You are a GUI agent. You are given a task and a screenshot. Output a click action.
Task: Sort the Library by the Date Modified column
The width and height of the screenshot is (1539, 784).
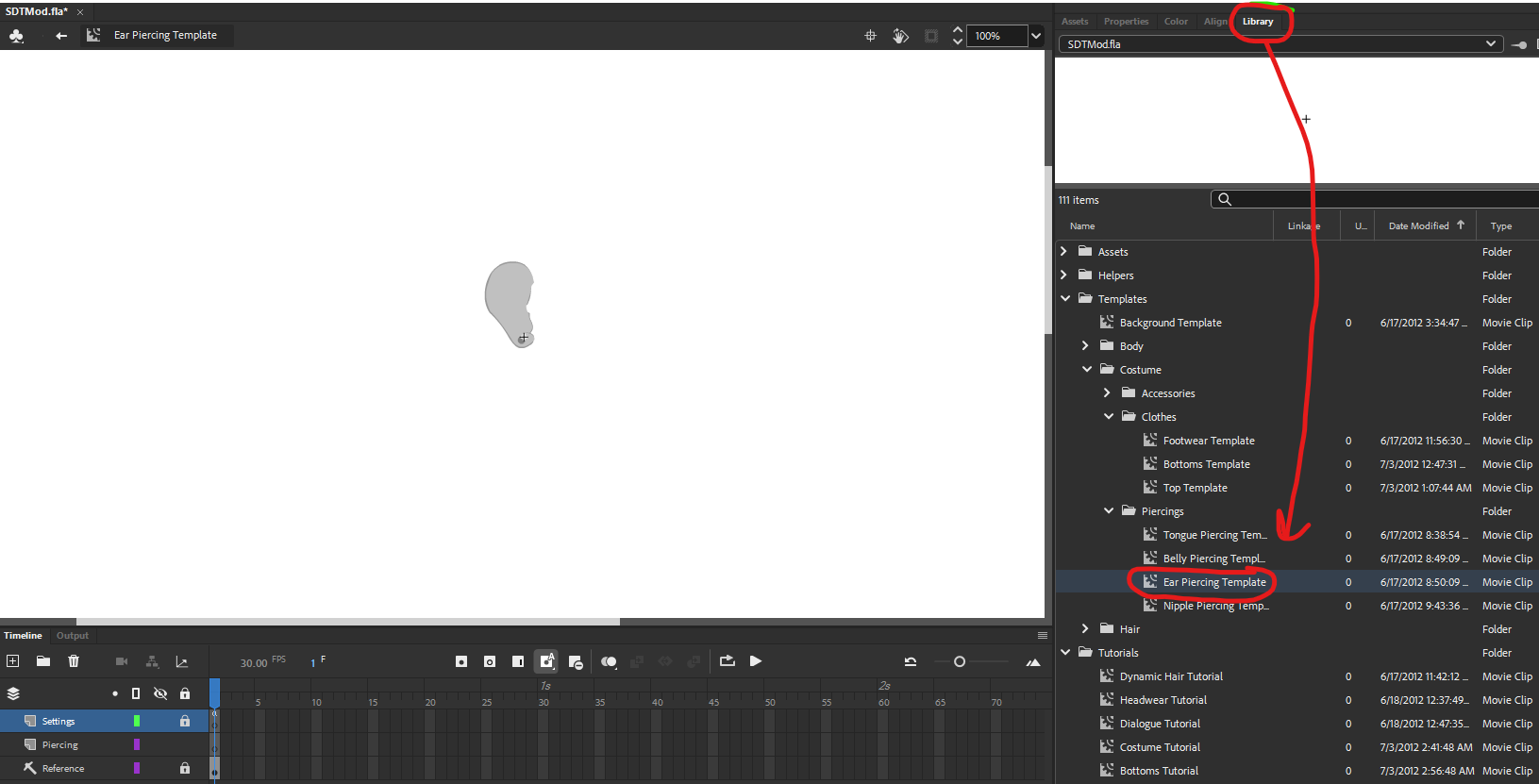[x=1418, y=226]
